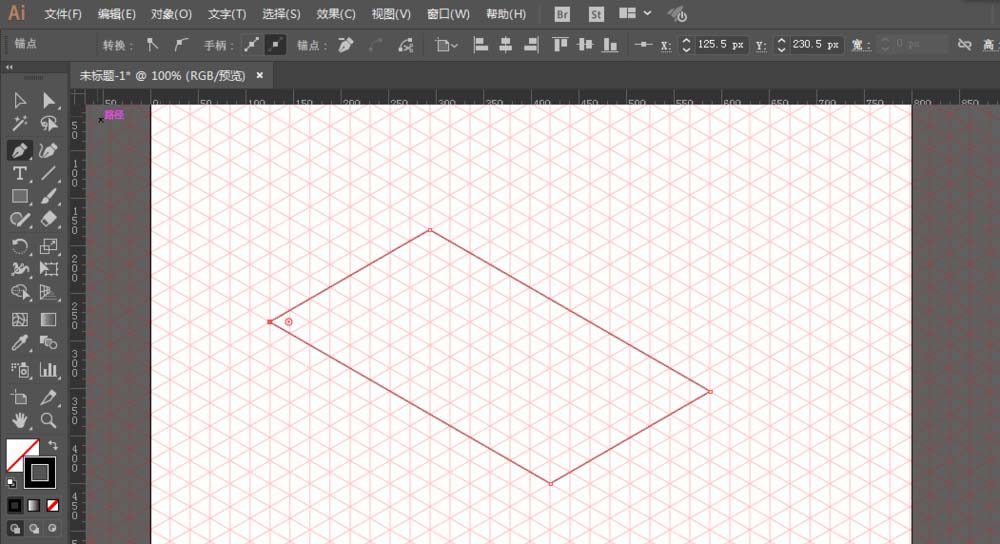The image size is (1000, 544).
Task: Select the Artboard tool
Action: point(19,397)
